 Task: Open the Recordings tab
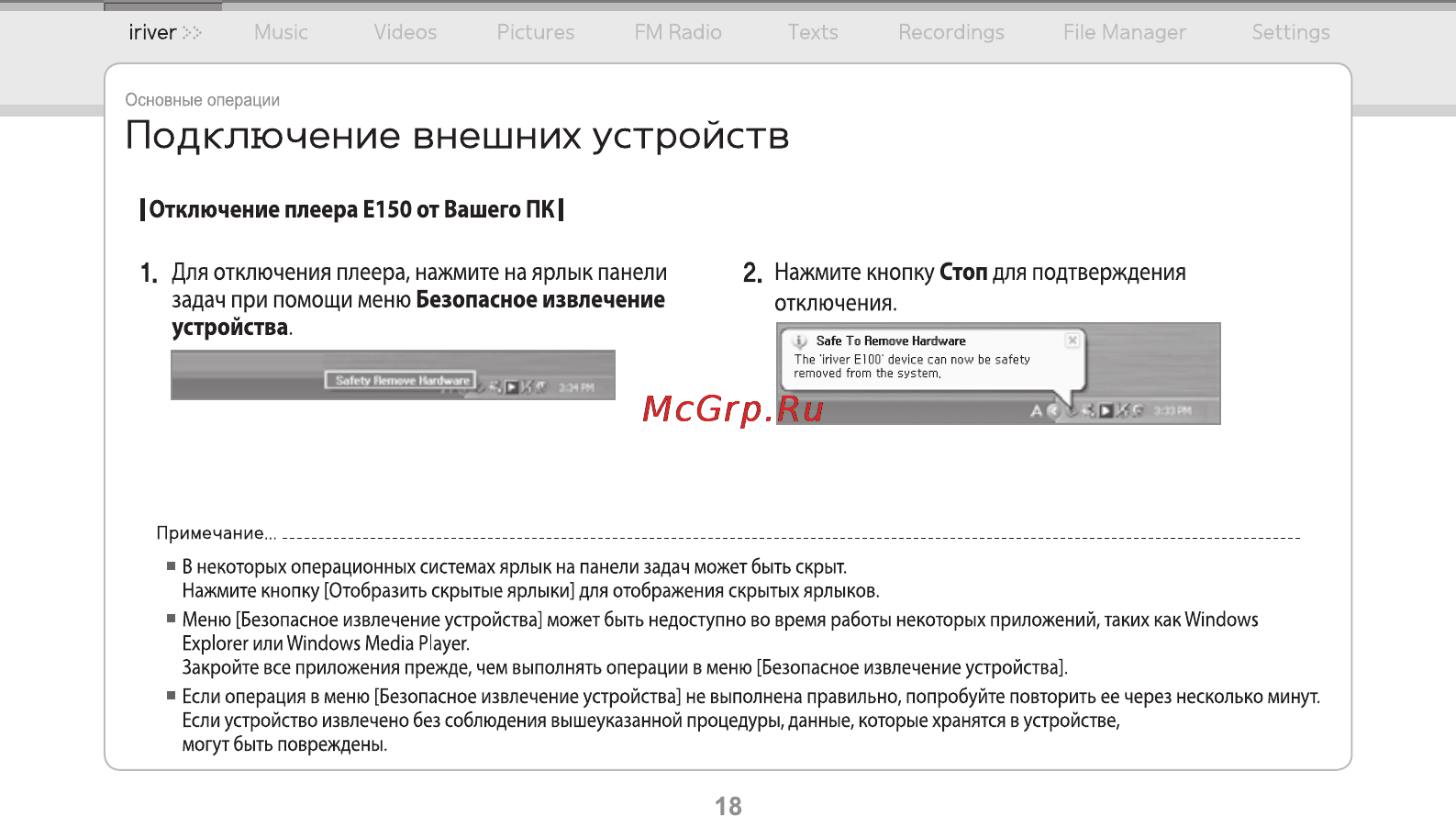(x=951, y=32)
